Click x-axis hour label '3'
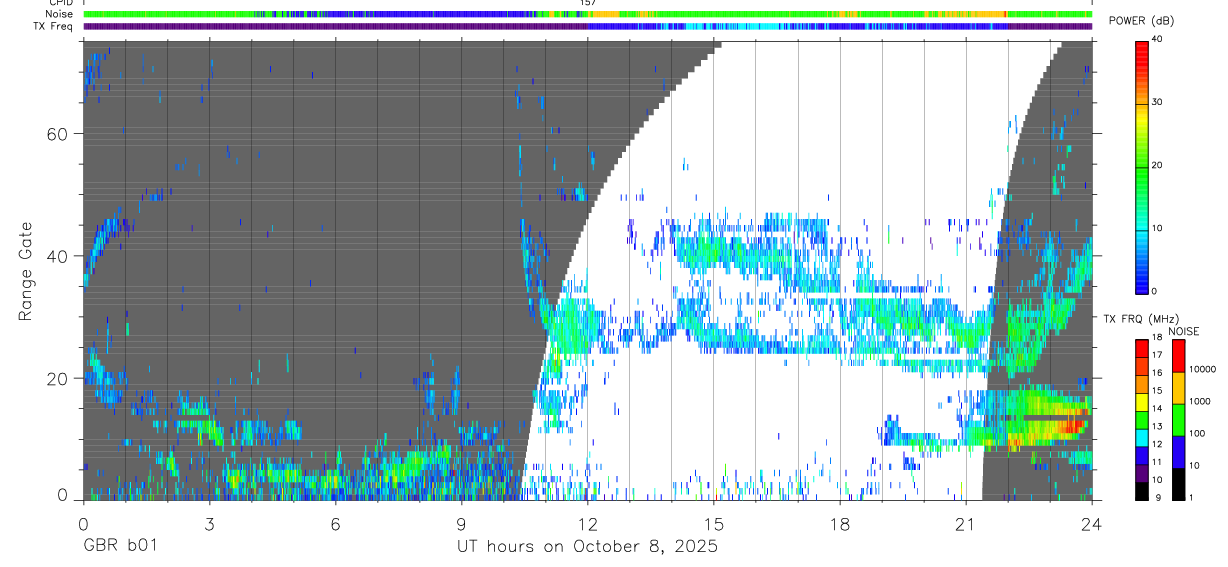 click(209, 524)
